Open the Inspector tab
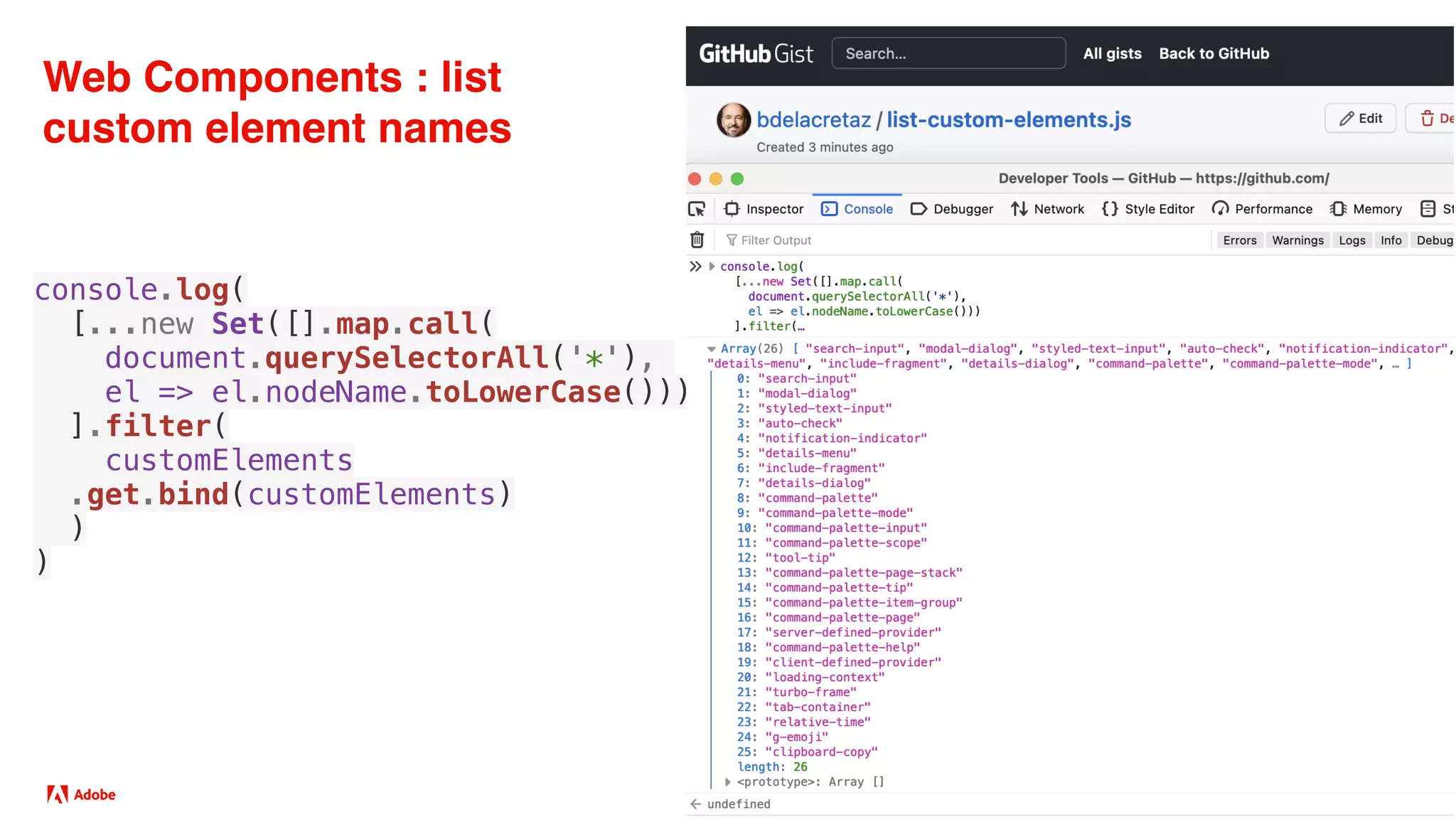Viewport: 1456px width, 819px height. pyautogui.click(x=764, y=209)
